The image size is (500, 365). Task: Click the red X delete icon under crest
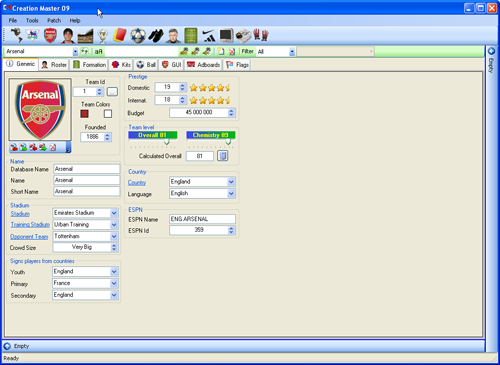[53, 147]
